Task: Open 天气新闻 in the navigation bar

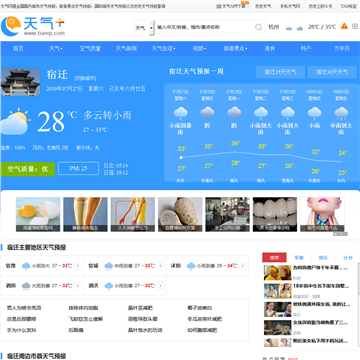Action: pyautogui.click(x=126, y=49)
